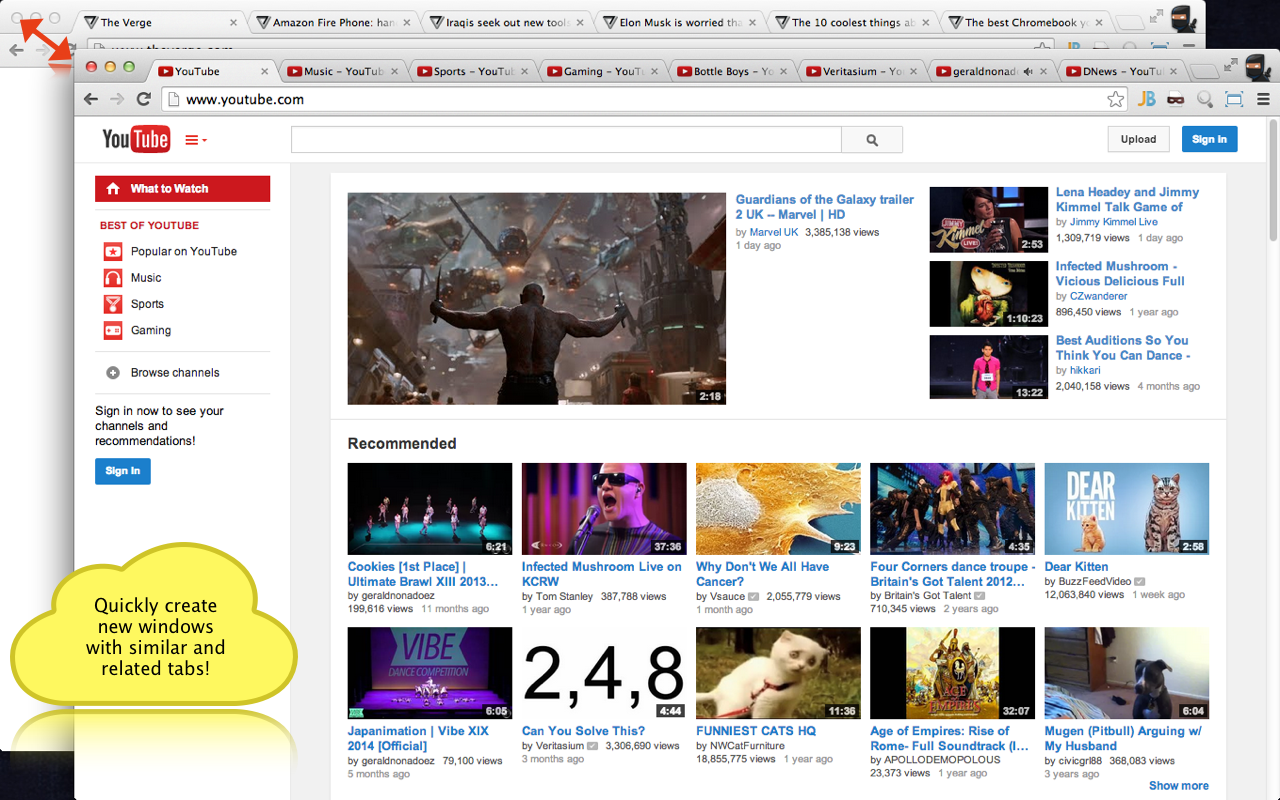Viewport: 1280px width, 800px height.
Task: Go forward in the YouTube window
Action: (x=117, y=99)
